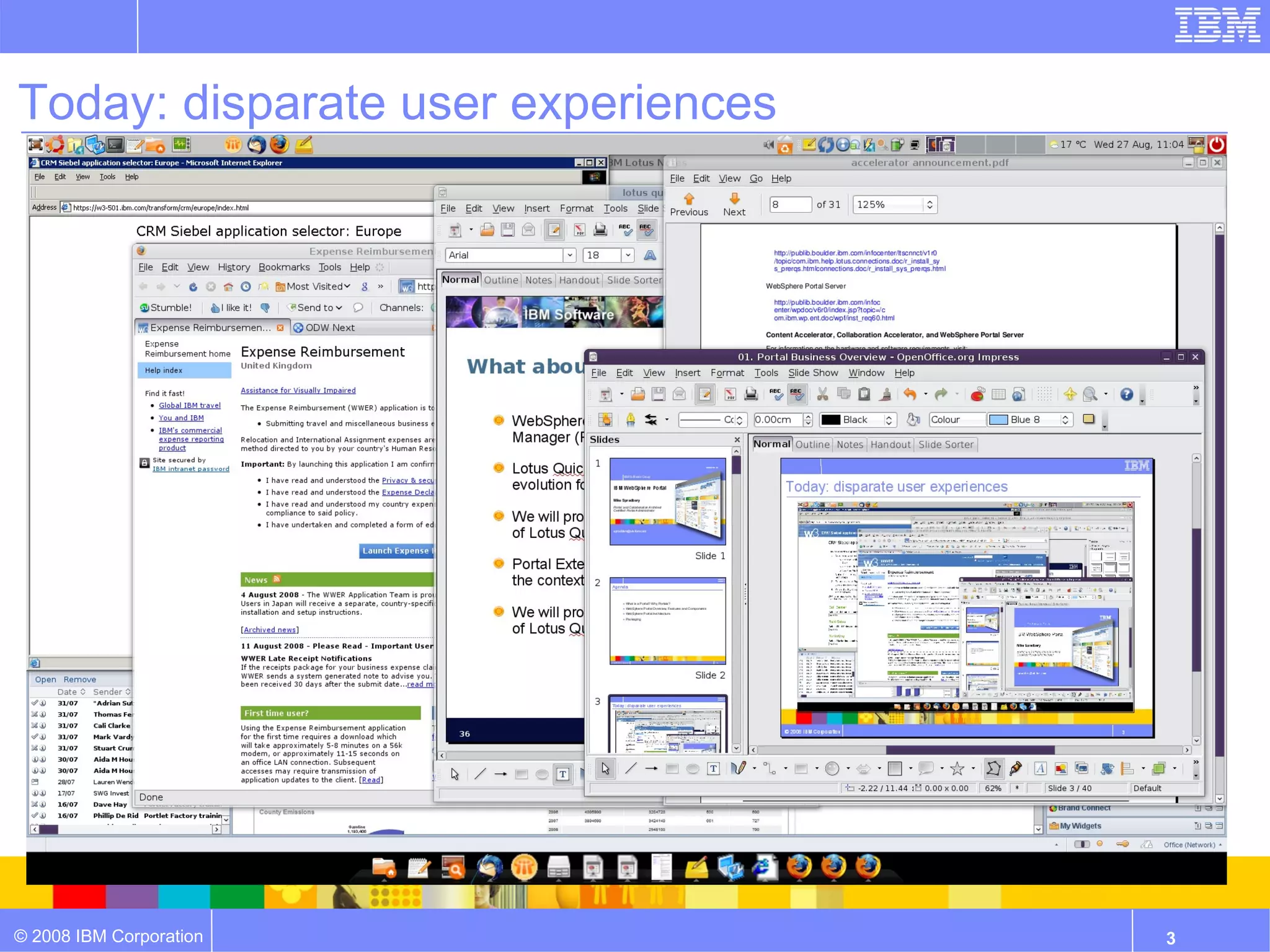Screen dimensions: 1270x952
Task: Click Home icon in Firefox toolbar
Action: (228, 286)
